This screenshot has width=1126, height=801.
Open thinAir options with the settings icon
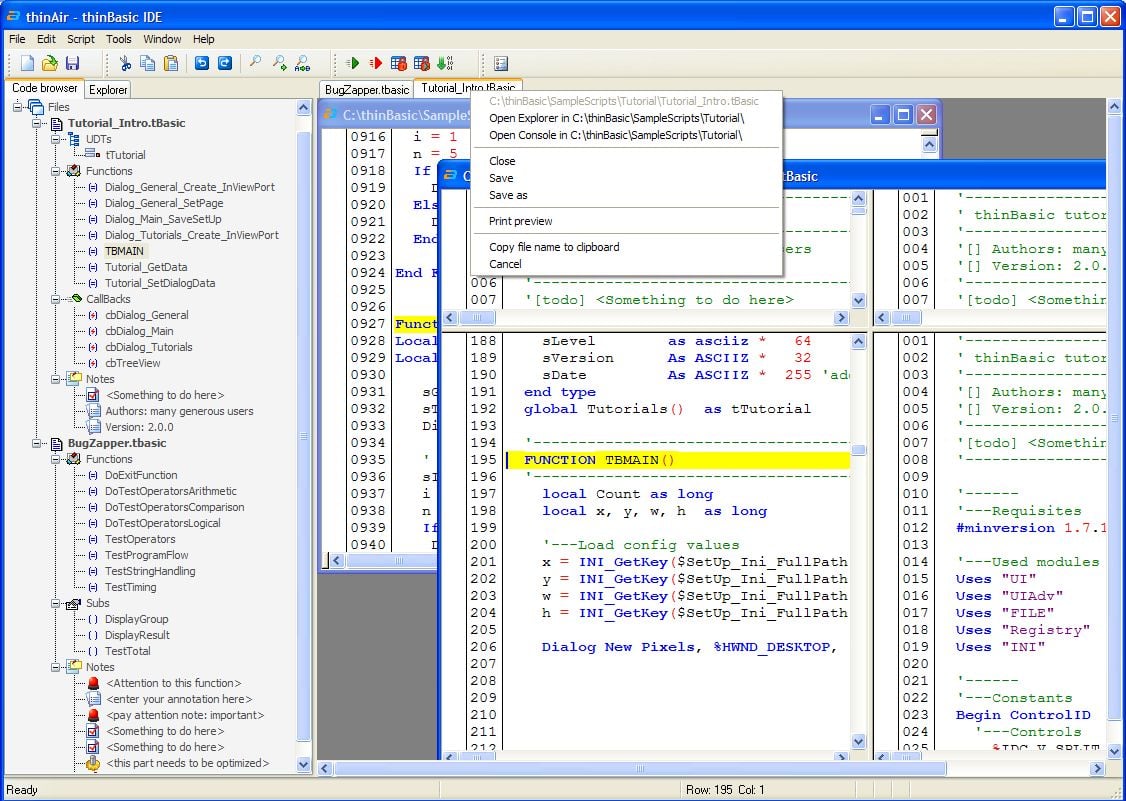pyautogui.click(x=500, y=63)
